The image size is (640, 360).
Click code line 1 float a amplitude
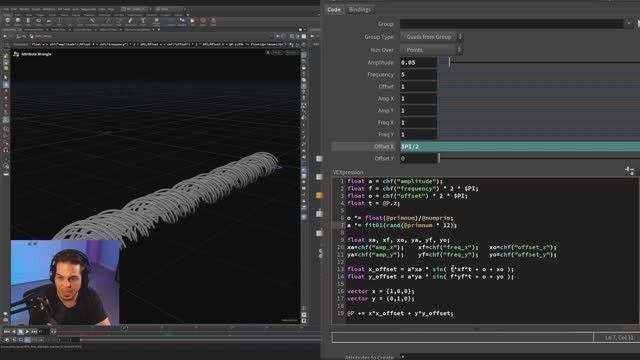395,181
